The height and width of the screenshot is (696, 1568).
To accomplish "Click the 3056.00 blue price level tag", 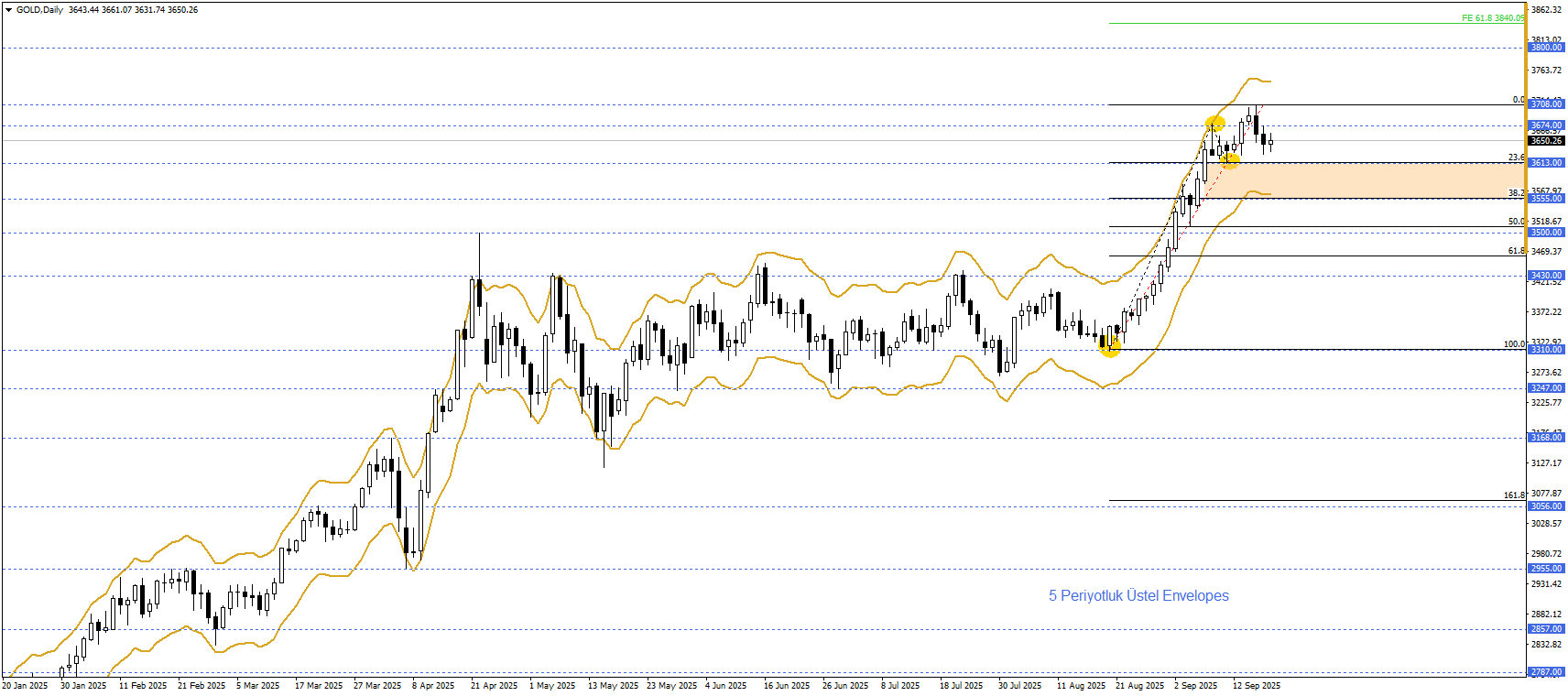I will coord(1546,506).
